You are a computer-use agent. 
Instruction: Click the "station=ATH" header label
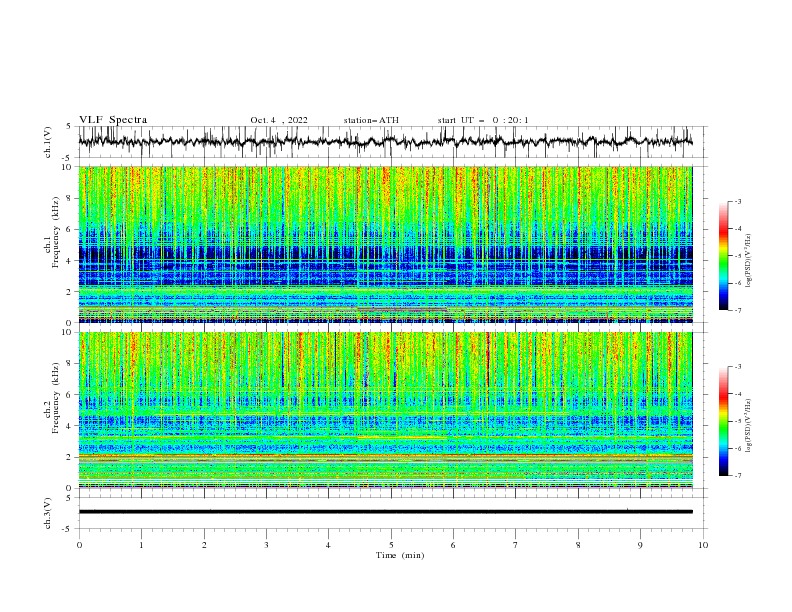coord(371,120)
